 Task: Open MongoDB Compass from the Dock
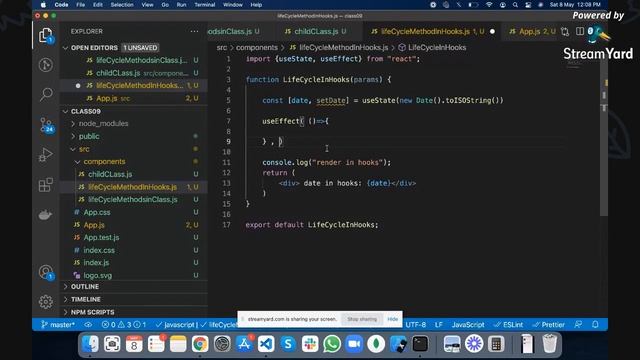tap(376, 344)
